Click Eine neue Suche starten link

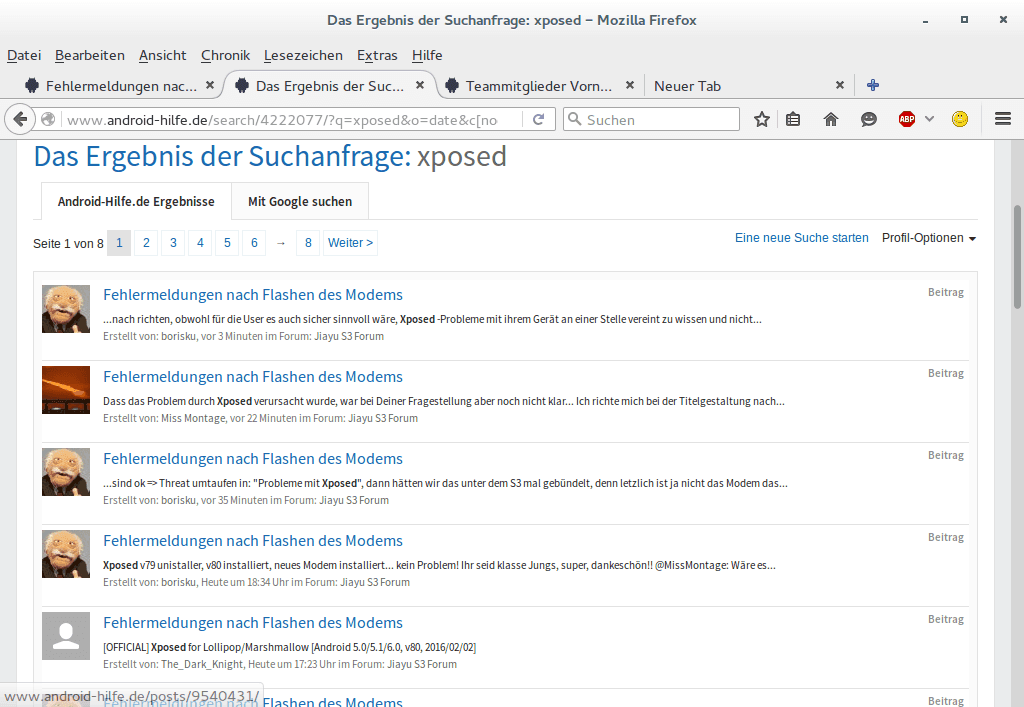[x=801, y=238]
